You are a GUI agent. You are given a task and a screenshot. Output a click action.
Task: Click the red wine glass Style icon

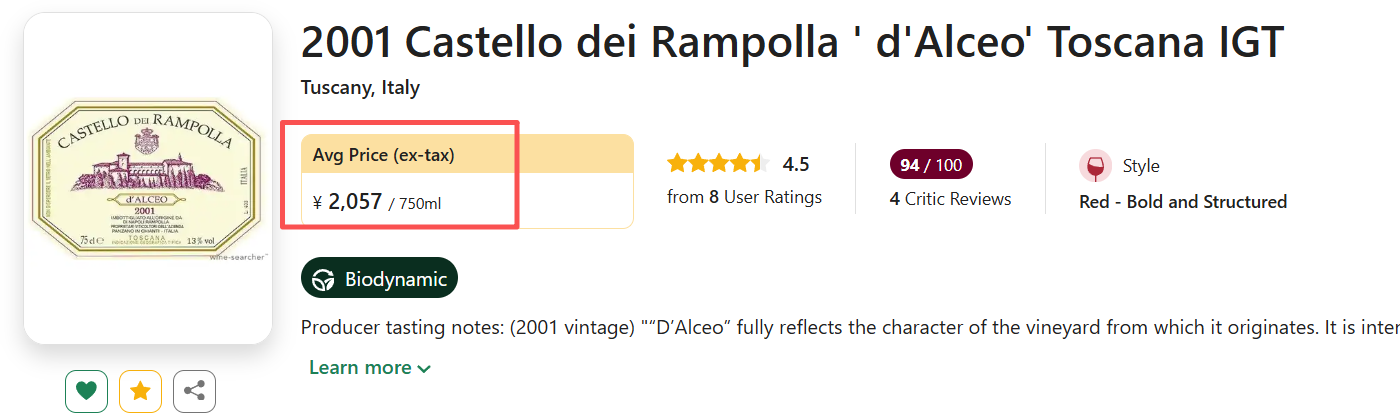pyautogui.click(x=1095, y=166)
